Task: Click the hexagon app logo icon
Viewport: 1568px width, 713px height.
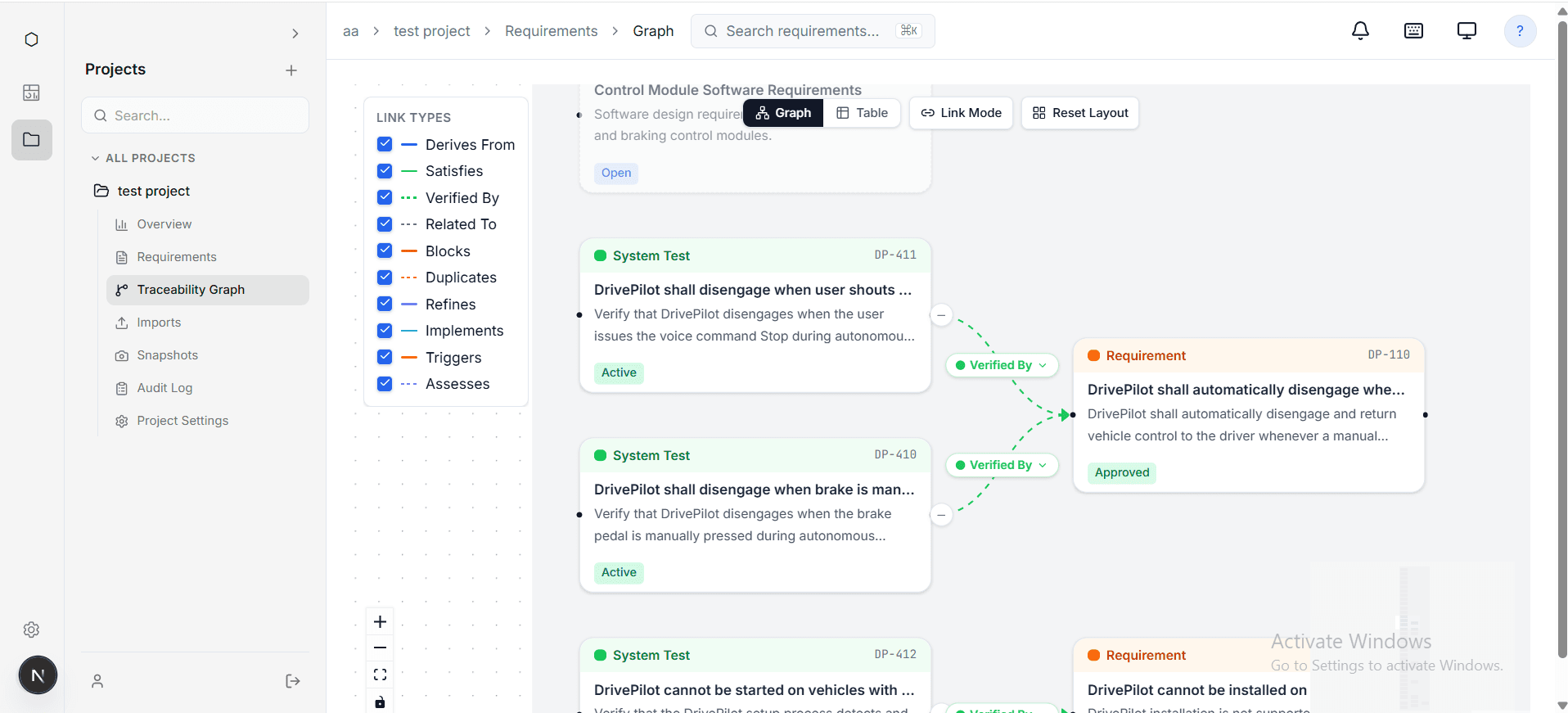Action: pyautogui.click(x=31, y=39)
